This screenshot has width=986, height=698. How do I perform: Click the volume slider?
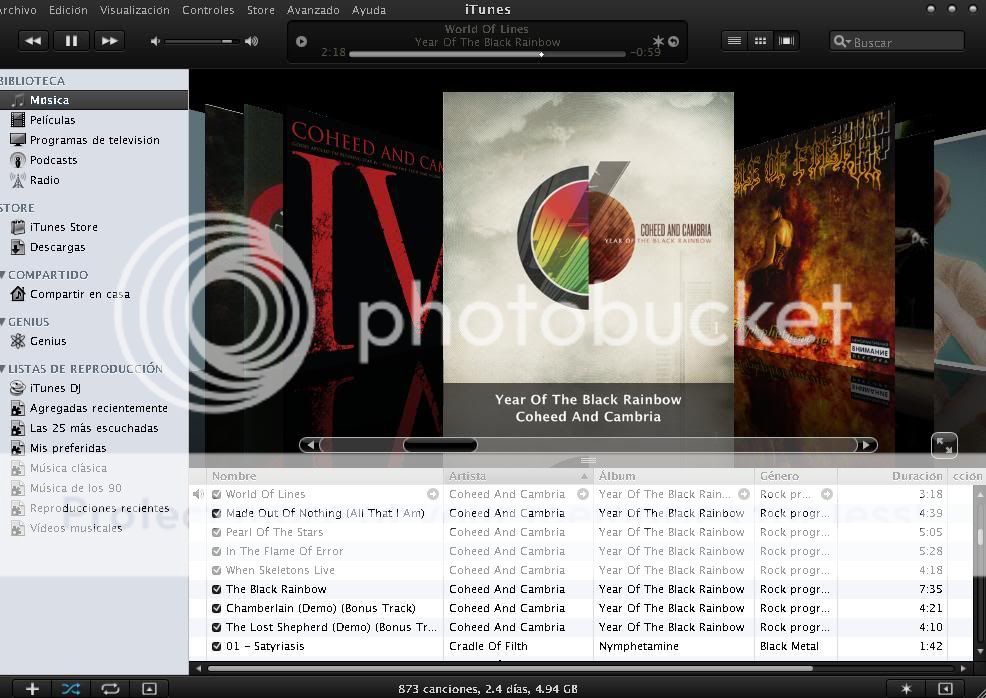[199, 41]
